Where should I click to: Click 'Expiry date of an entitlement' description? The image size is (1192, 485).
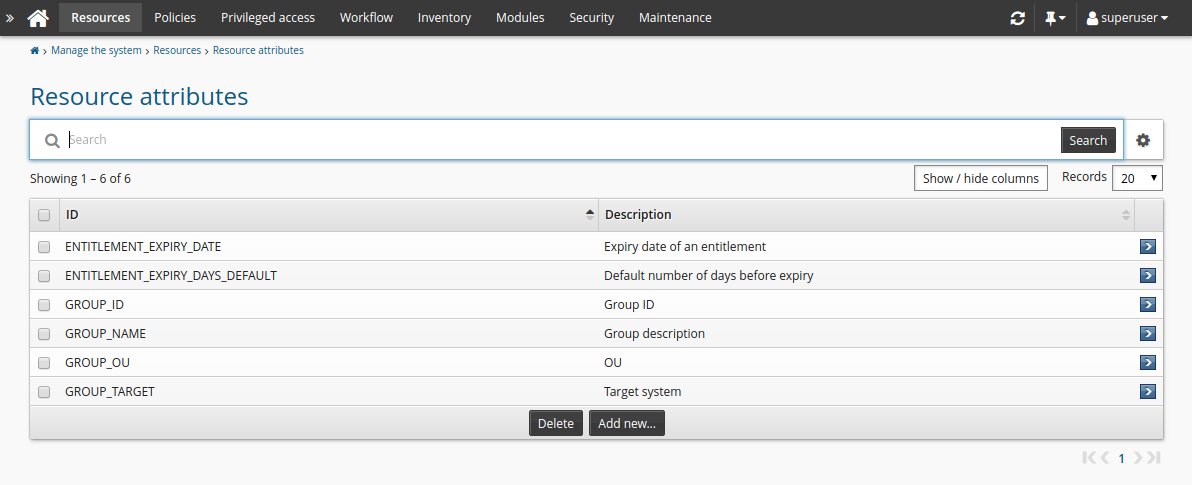[x=685, y=246]
